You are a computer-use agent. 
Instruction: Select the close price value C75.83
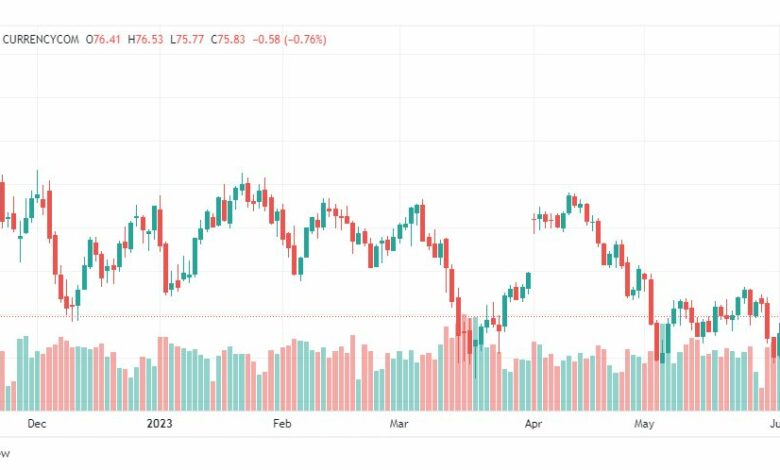228,39
